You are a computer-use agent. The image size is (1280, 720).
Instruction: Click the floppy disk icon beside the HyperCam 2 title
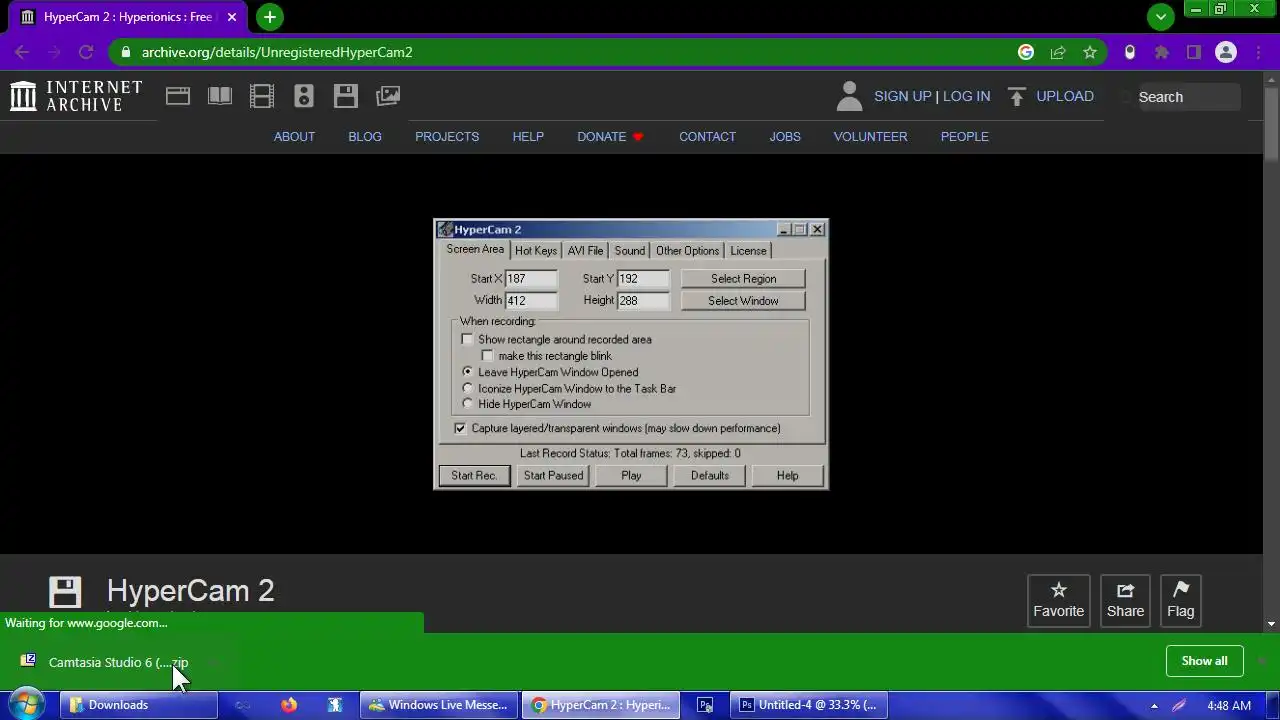[65, 592]
